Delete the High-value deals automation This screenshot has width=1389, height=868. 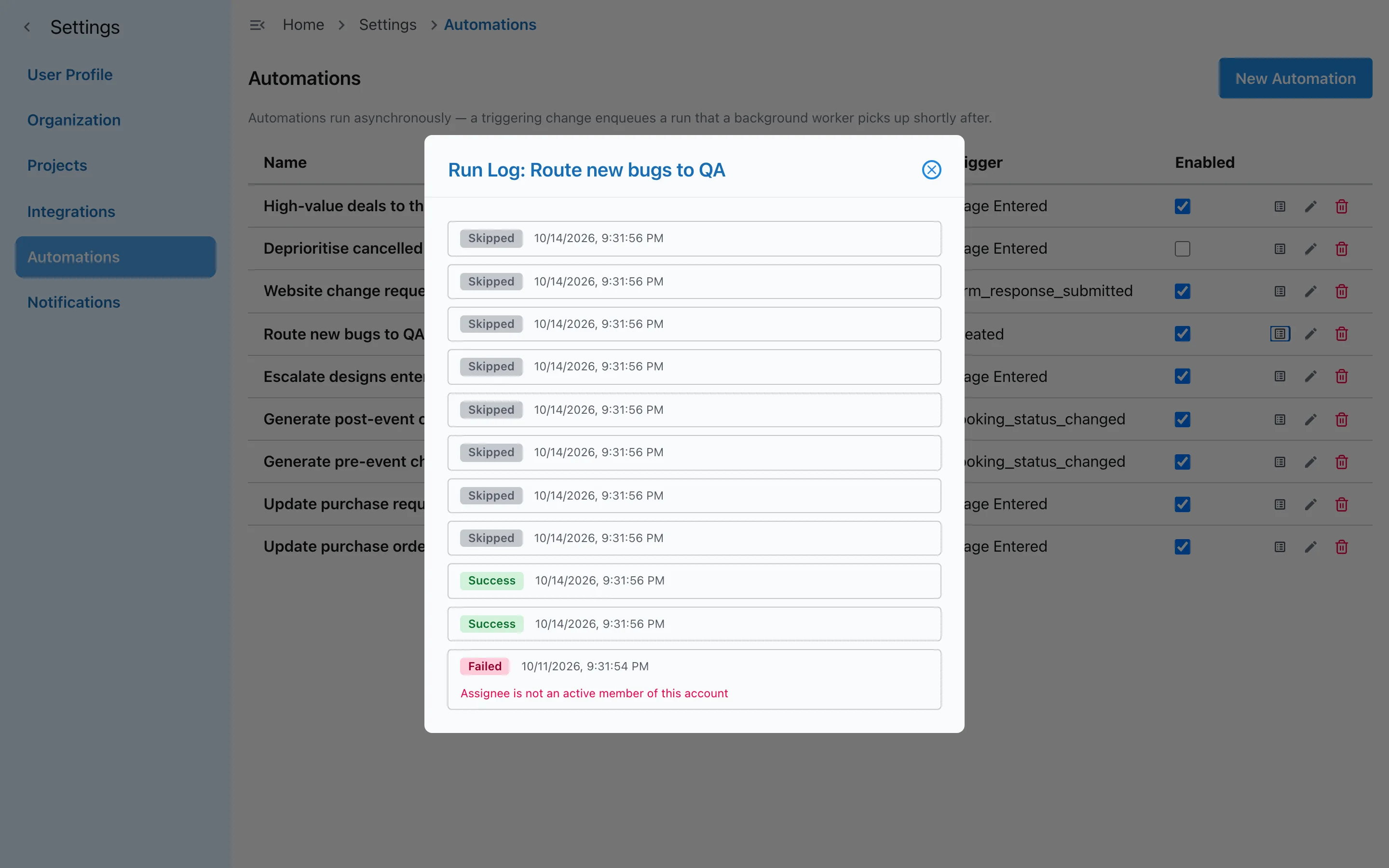pos(1341,206)
